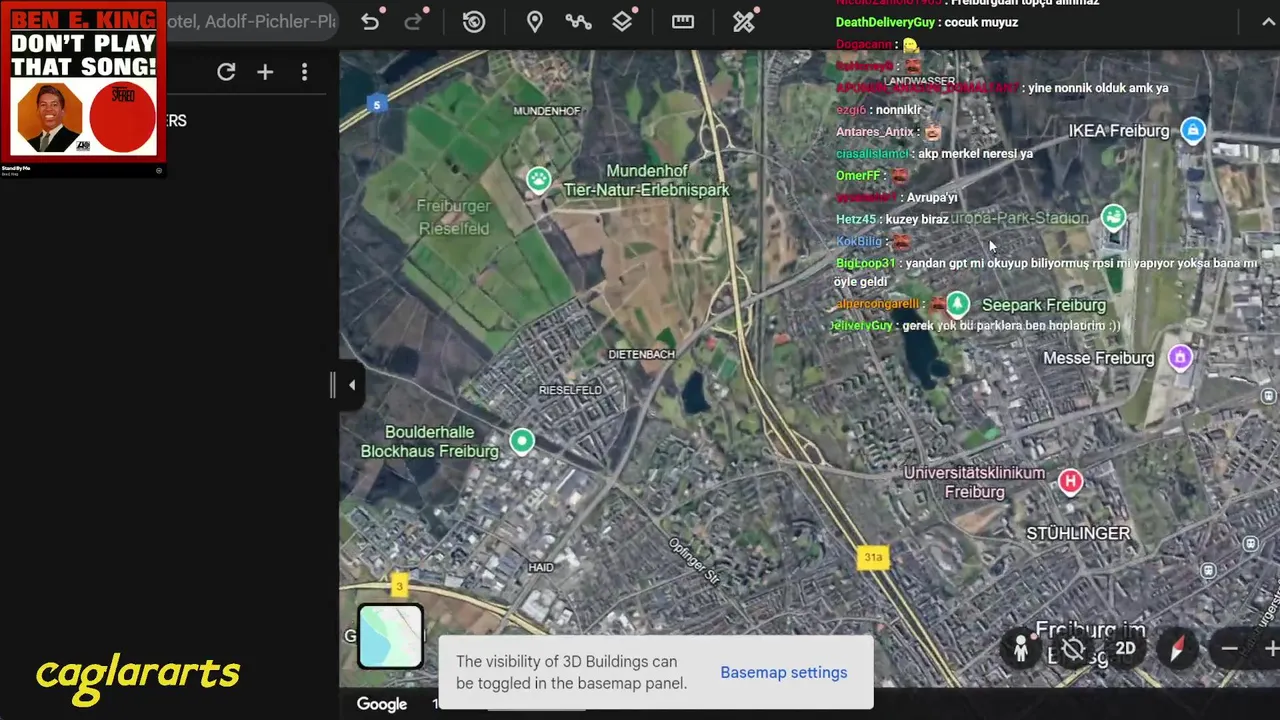1280x720 pixels.
Task: Click the plus icon in the side panel
Action: click(x=265, y=72)
